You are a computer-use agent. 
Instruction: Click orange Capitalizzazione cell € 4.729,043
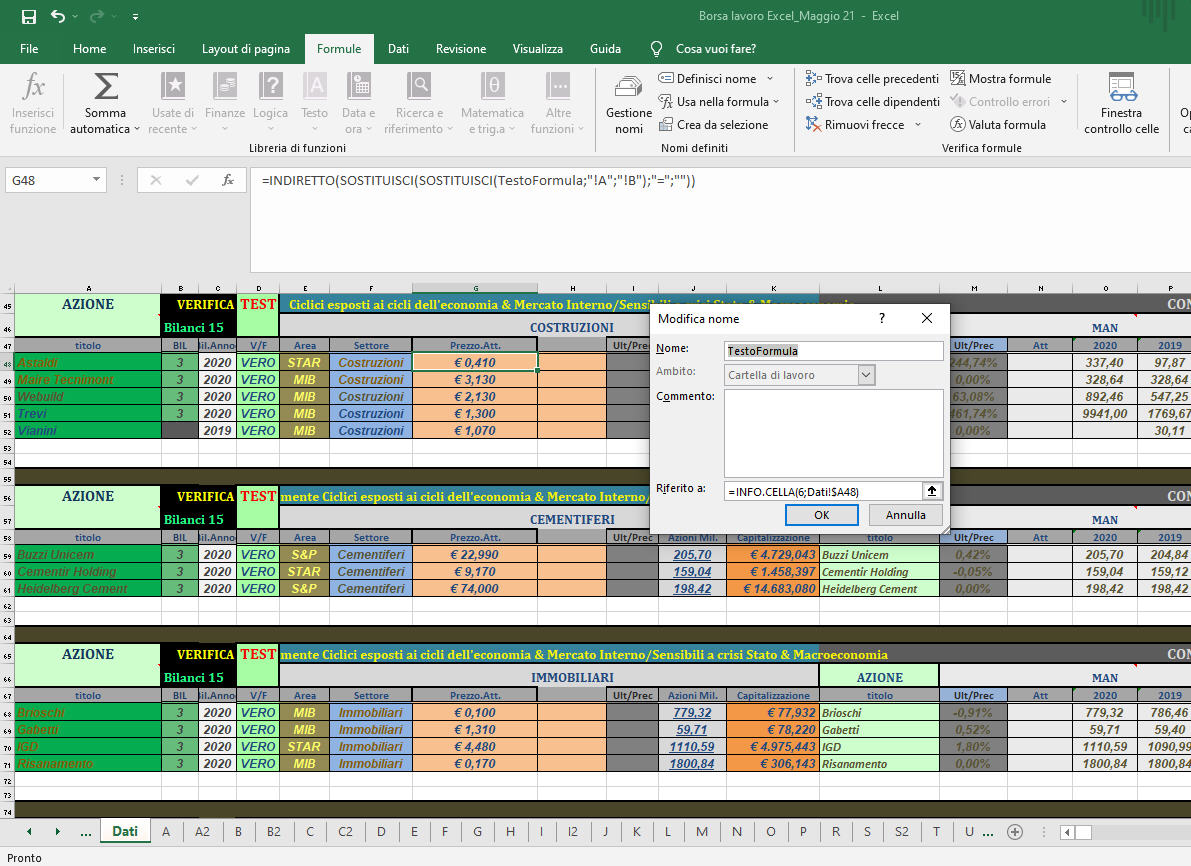tap(772, 555)
